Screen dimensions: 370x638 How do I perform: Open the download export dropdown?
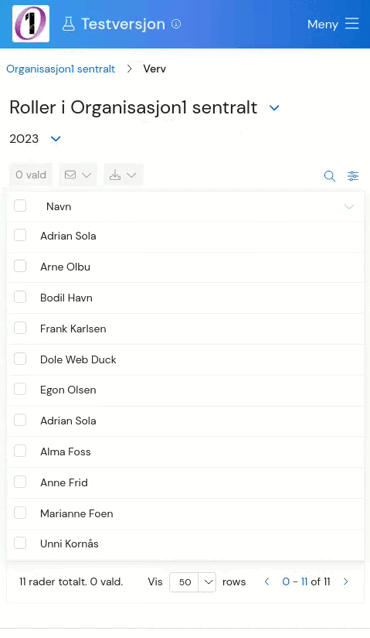pos(123,175)
